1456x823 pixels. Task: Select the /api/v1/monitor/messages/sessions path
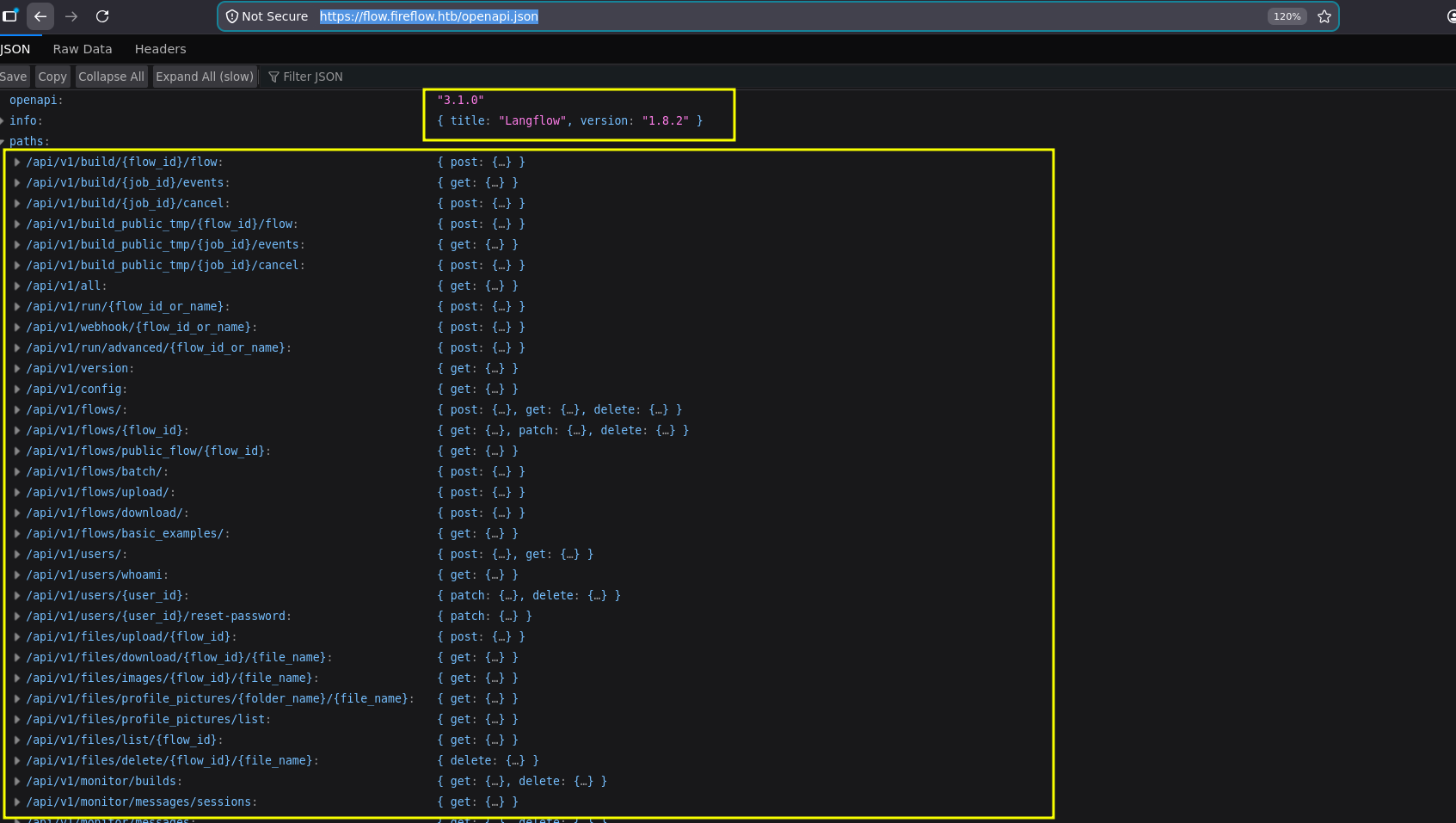141,802
